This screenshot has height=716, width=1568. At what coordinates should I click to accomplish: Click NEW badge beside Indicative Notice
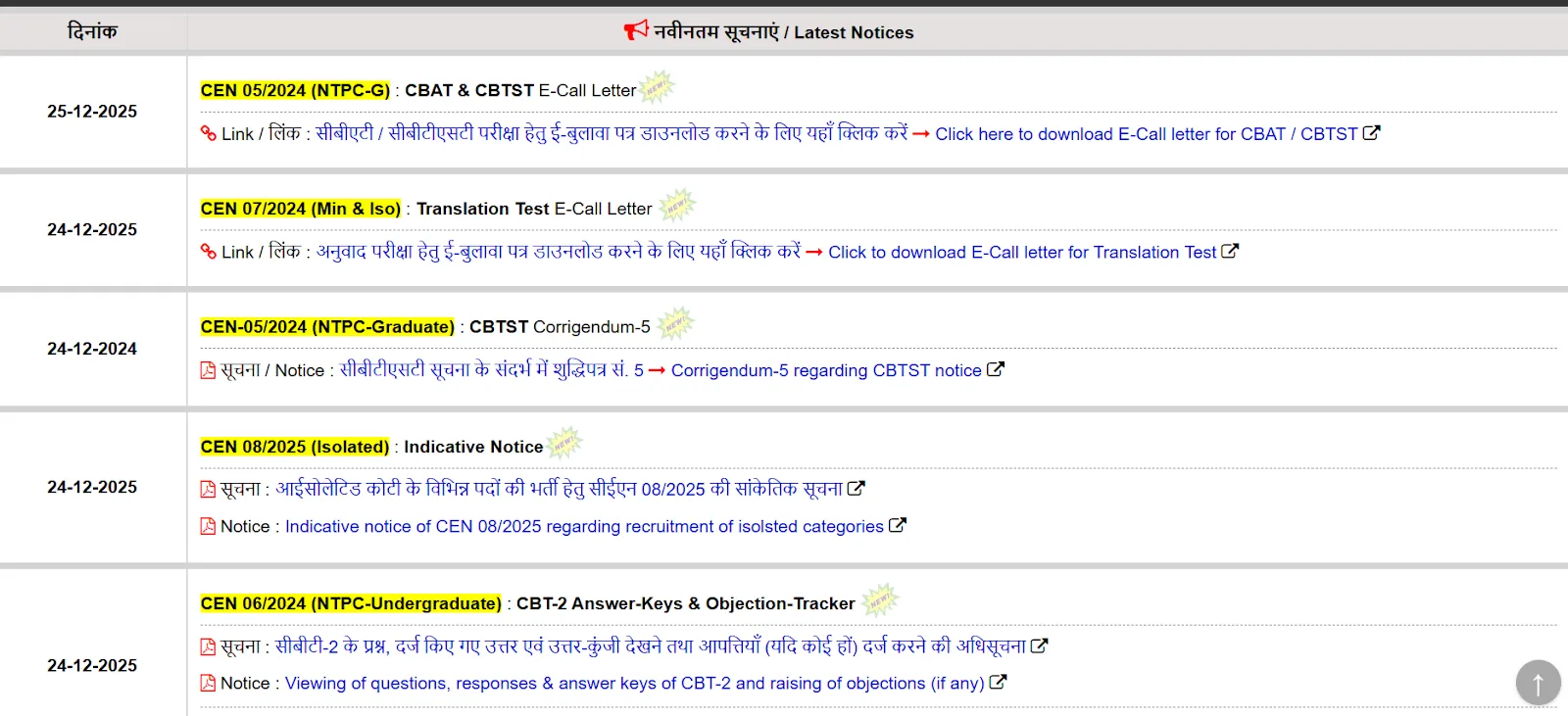(x=563, y=444)
